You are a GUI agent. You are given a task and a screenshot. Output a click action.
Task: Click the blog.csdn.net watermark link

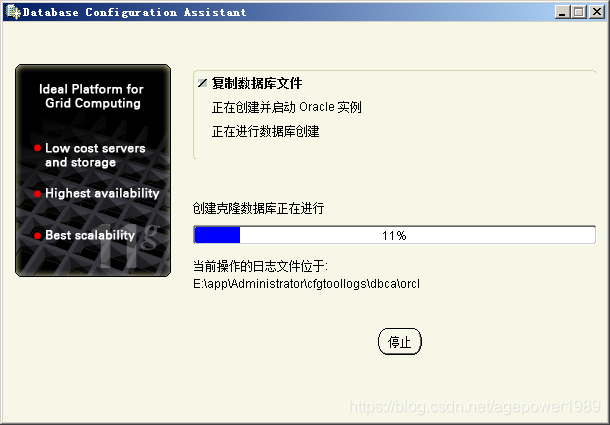coord(475,407)
